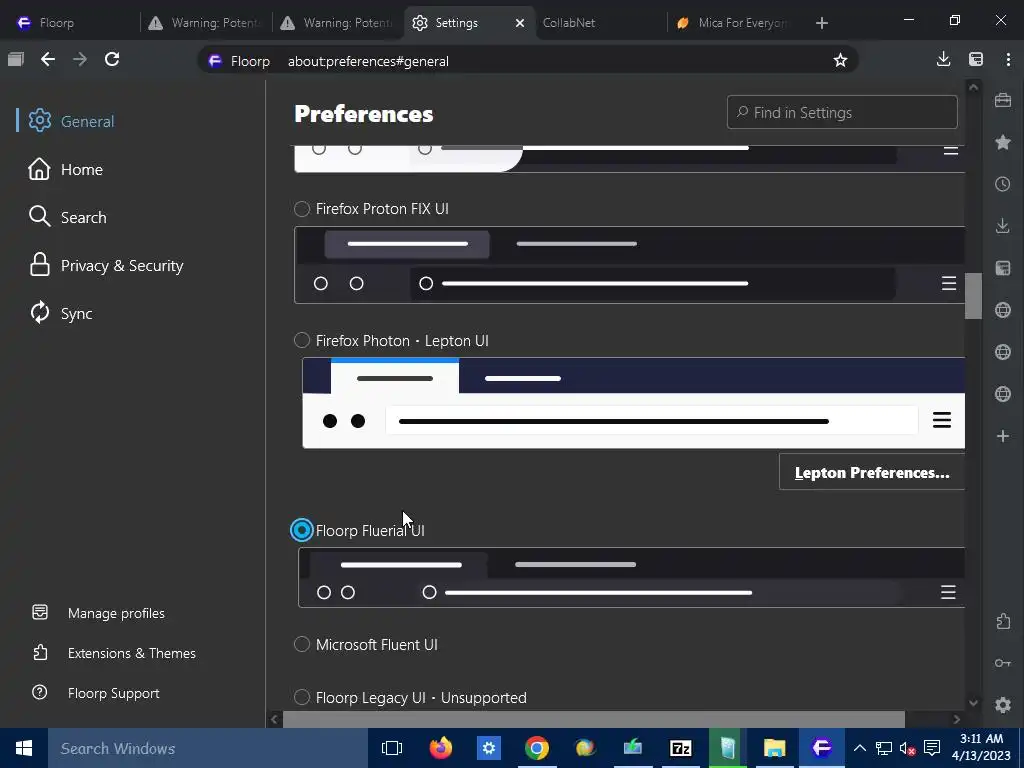This screenshot has height=768, width=1024.
Task: Open downloads arrow in the browser sidebar
Action: coord(1002,226)
